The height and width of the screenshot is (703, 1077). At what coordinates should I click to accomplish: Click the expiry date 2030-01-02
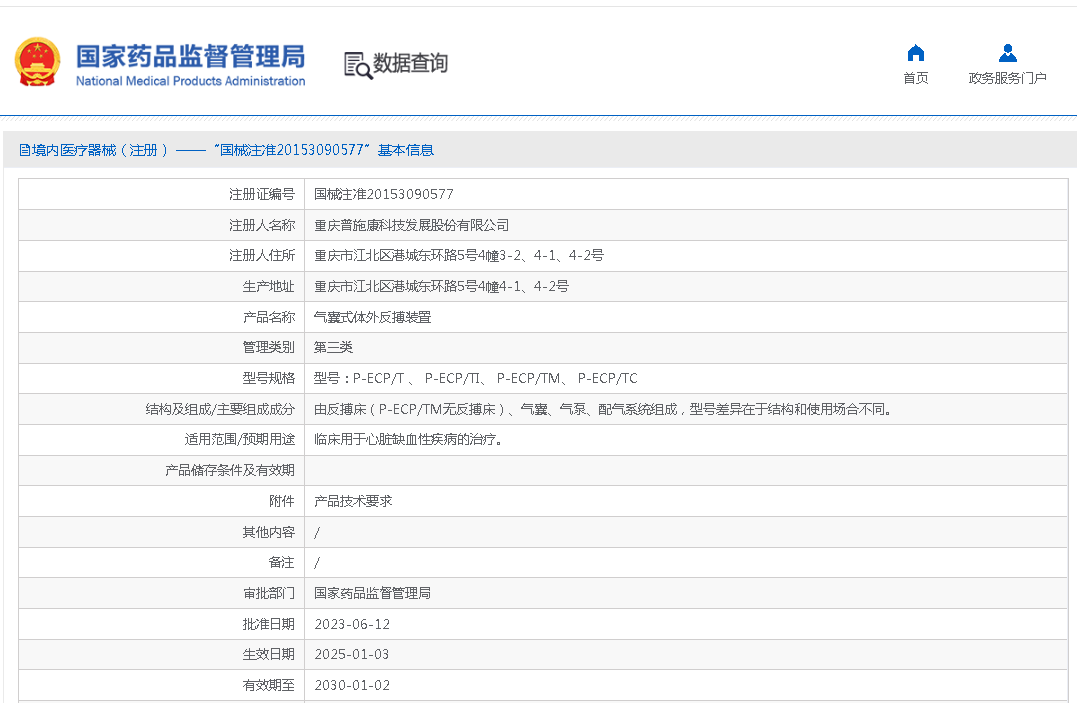pyautogui.click(x=352, y=685)
